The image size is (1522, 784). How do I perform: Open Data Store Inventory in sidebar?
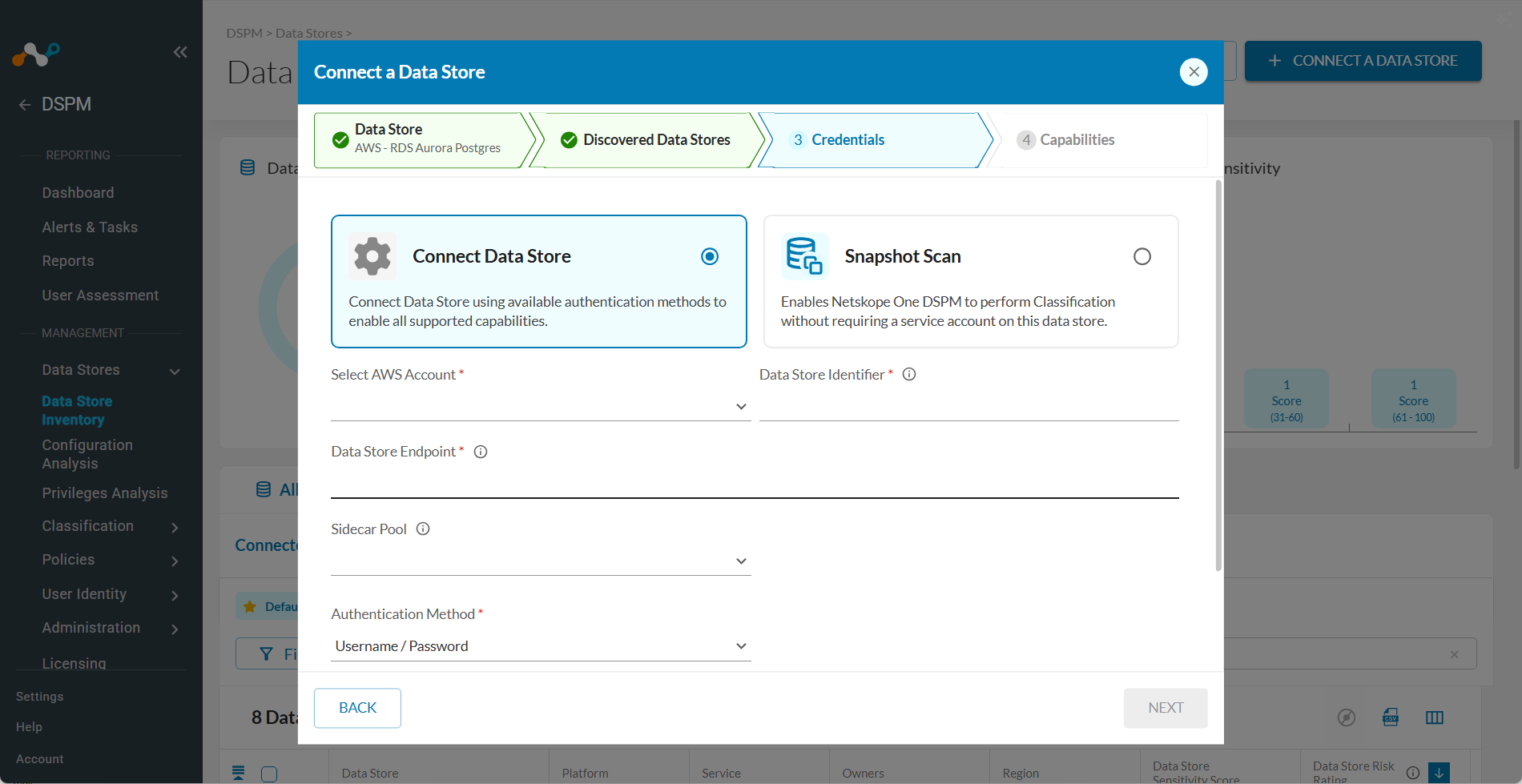pyautogui.click(x=77, y=410)
